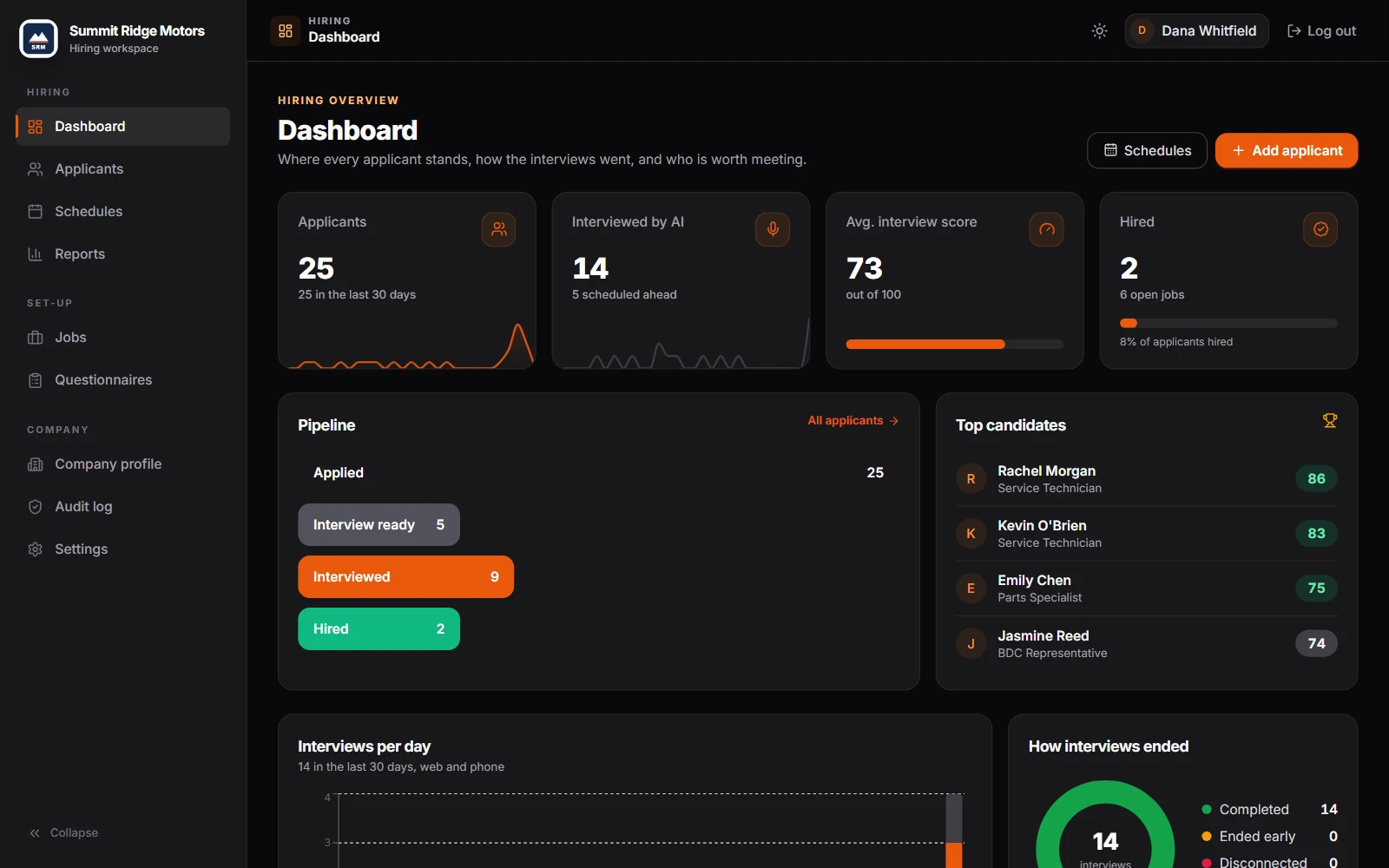Open Jasmine Reed's candidate name

[x=1043, y=636]
